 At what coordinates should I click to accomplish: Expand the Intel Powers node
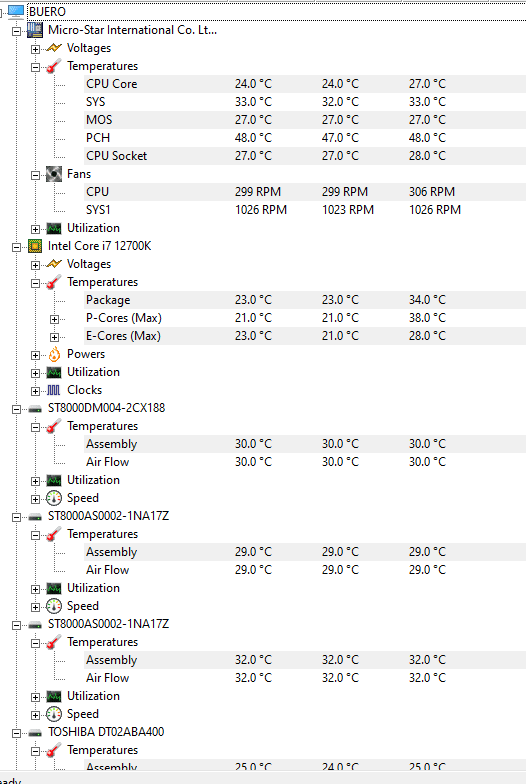click(x=35, y=355)
